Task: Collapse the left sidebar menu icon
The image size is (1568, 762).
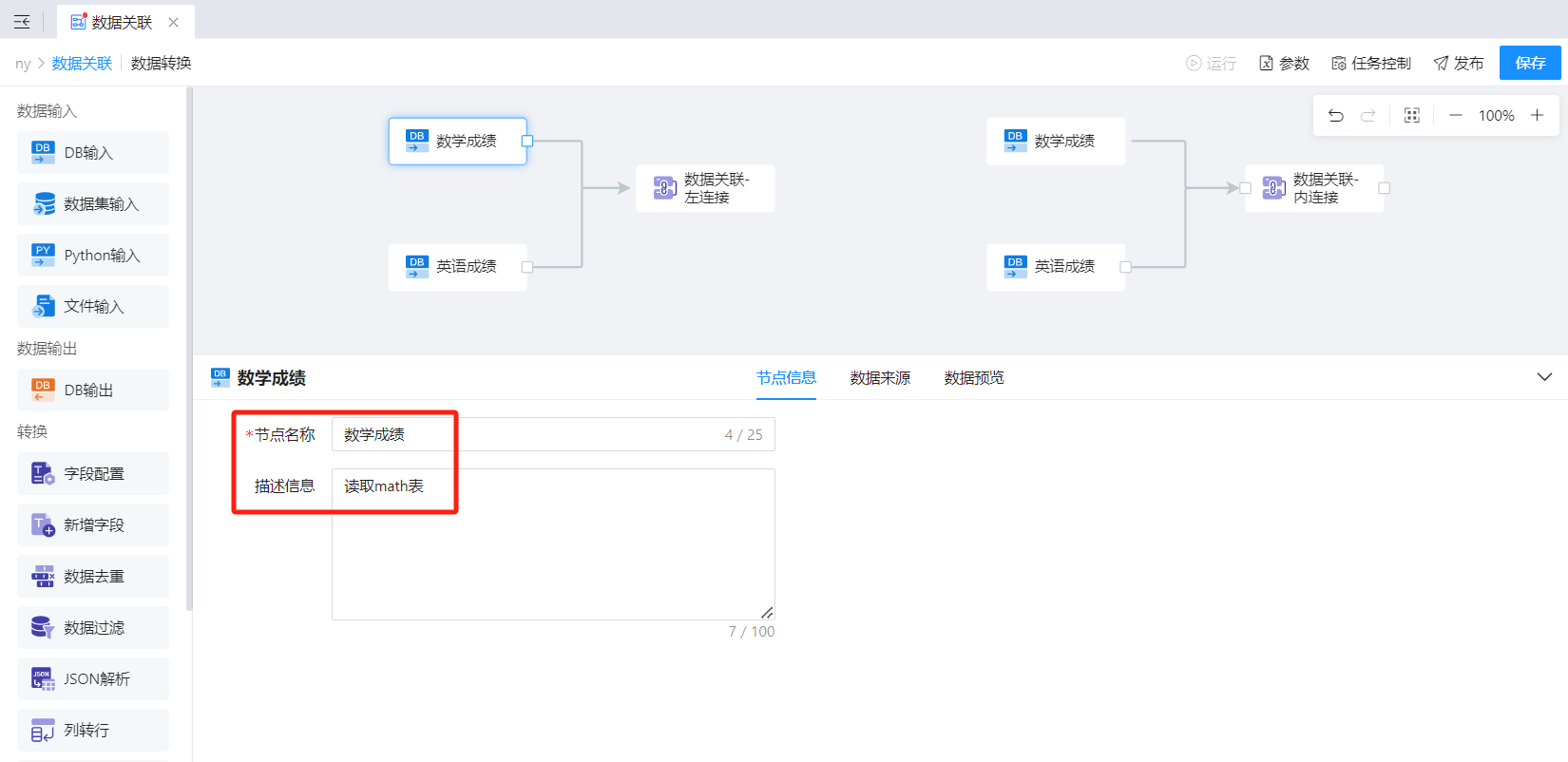Action: (x=22, y=22)
